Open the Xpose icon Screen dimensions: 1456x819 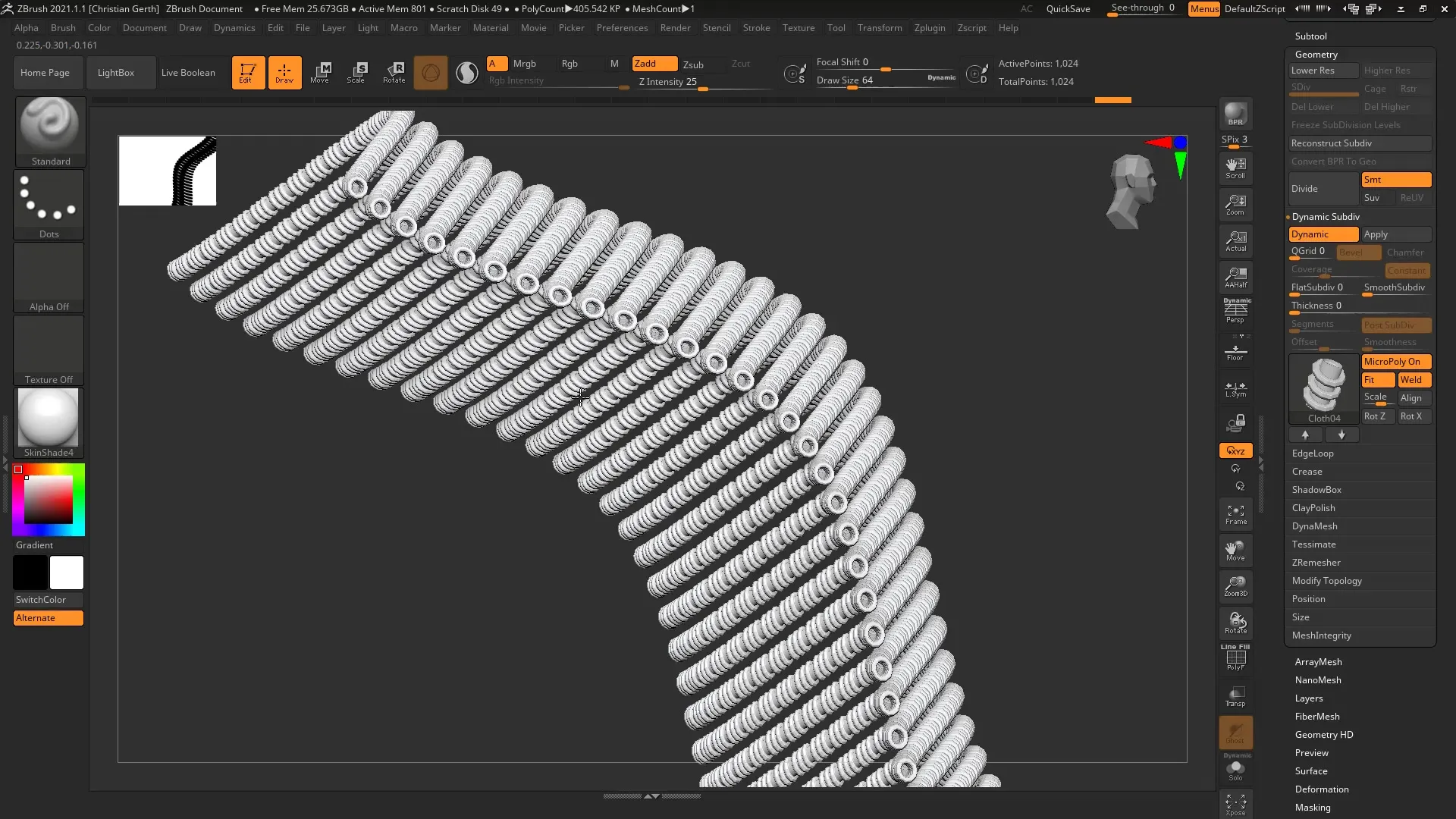pos(1235,805)
